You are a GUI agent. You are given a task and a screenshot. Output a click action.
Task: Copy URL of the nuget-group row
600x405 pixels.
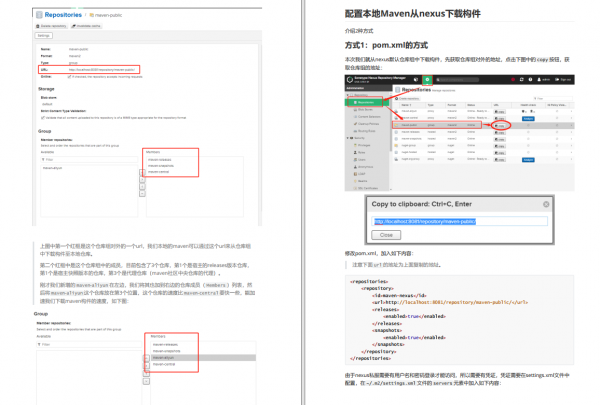point(499,146)
